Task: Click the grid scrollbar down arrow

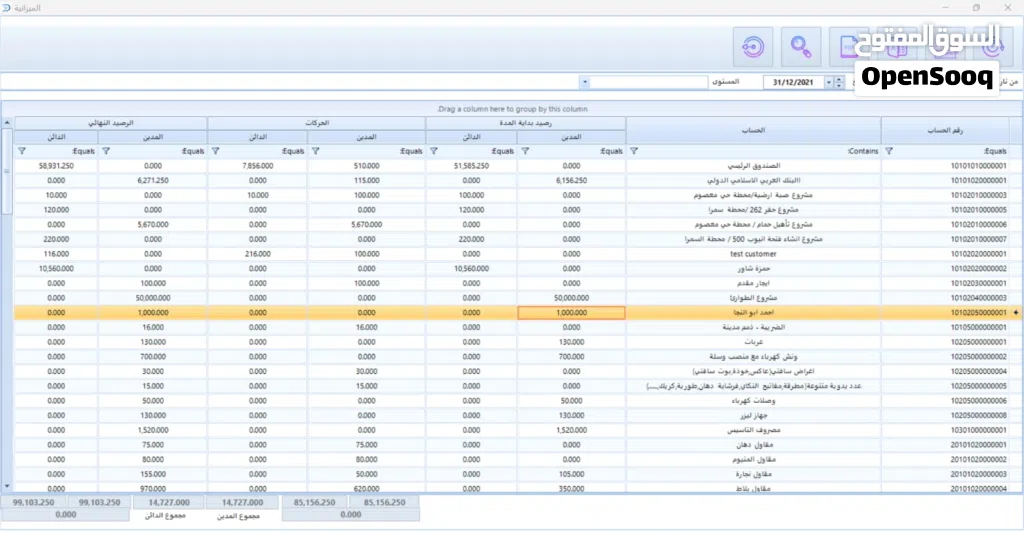Action: pyautogui.click(x=7, y=486)
